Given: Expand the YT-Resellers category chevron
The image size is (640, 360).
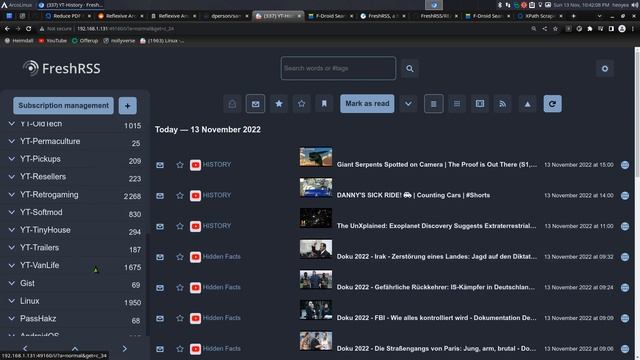Looking at the screenshot, I should pos(11,177).
